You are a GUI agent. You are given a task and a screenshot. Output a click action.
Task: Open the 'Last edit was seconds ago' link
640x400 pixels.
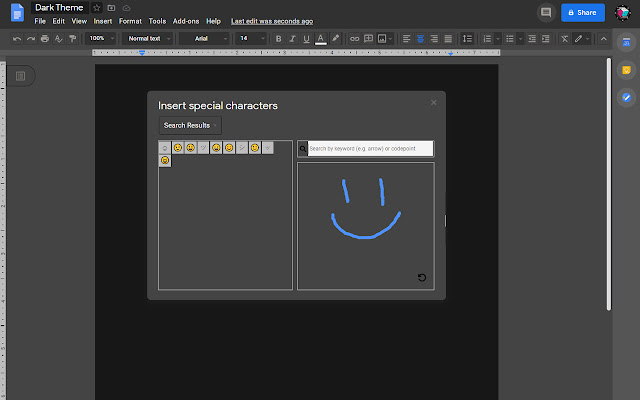pos(271,21)
